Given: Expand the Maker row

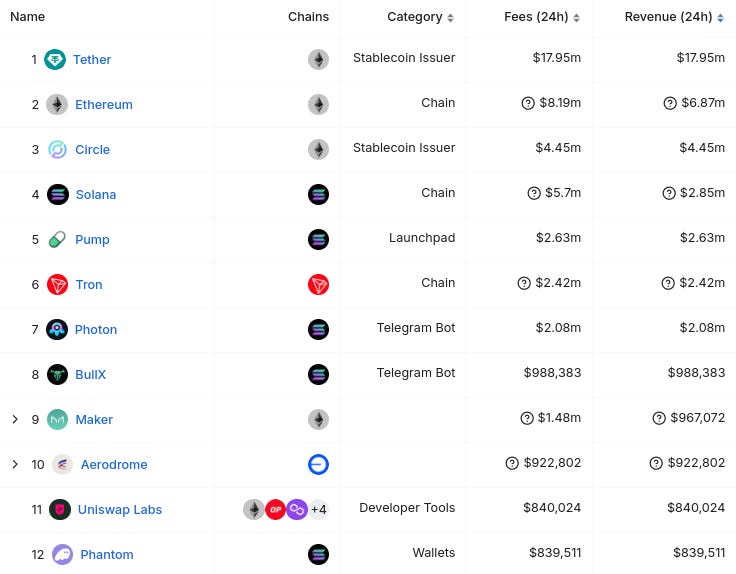Looking at the screenshot, I should tap(15, 419).
